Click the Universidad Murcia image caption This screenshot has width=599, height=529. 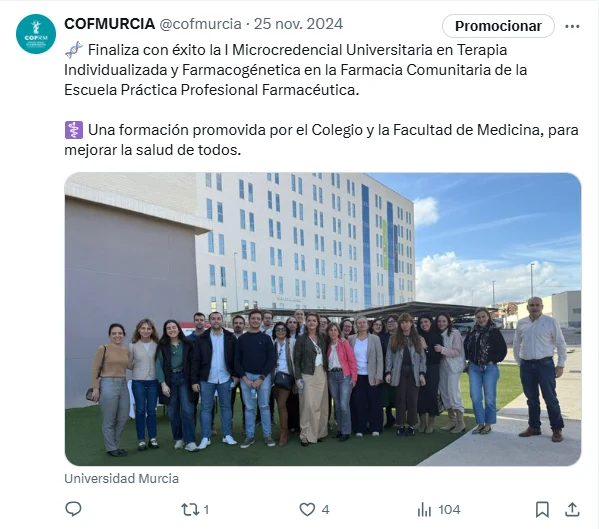[x=121, y=479]
